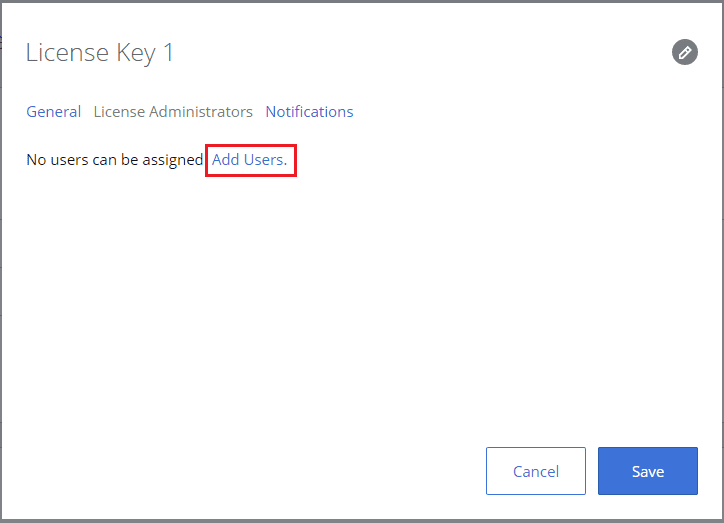Click the License Key 1 title

tap(99, 53)
